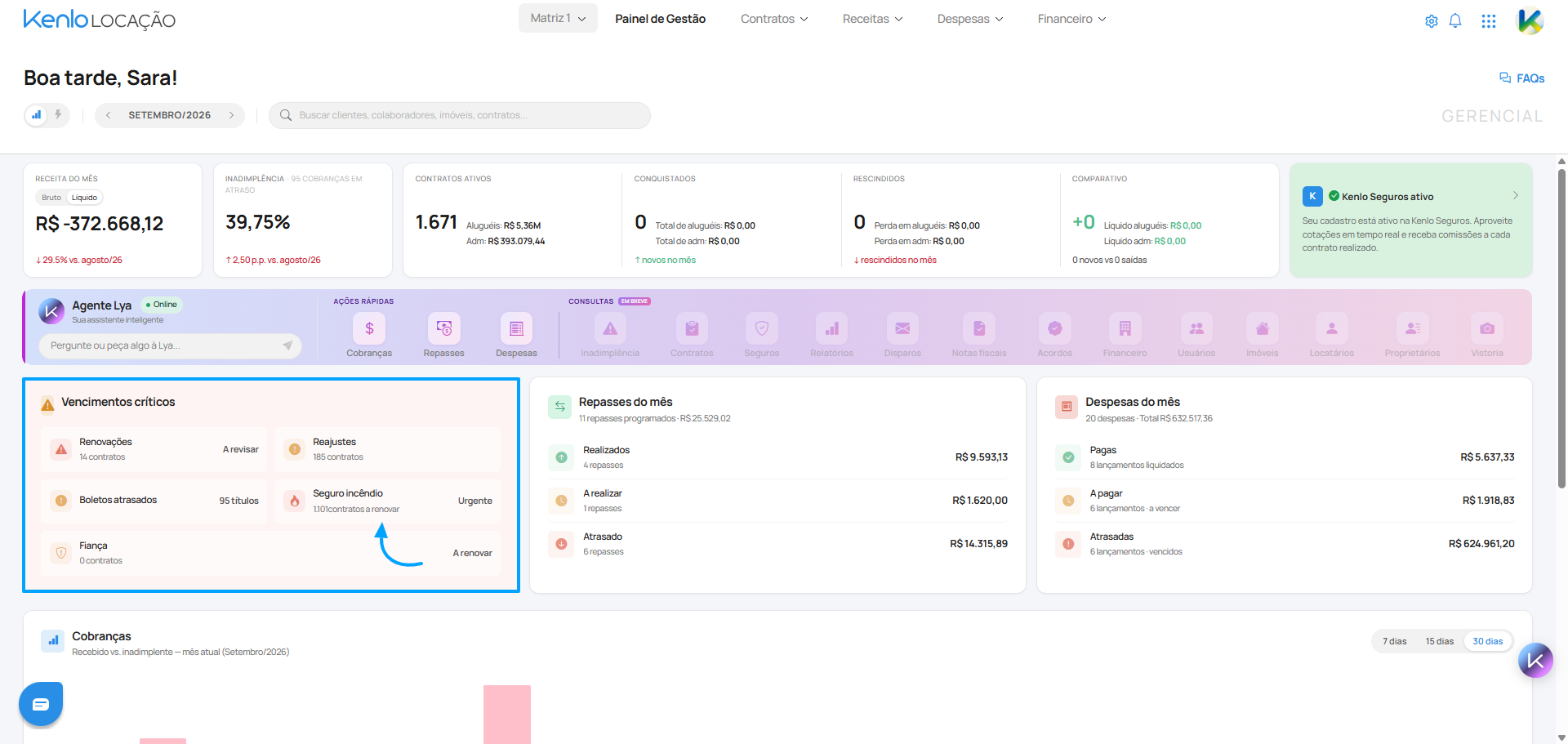Open the FAQs link
This screenshot has height=744, width=1568.
tap(1522, 78)
